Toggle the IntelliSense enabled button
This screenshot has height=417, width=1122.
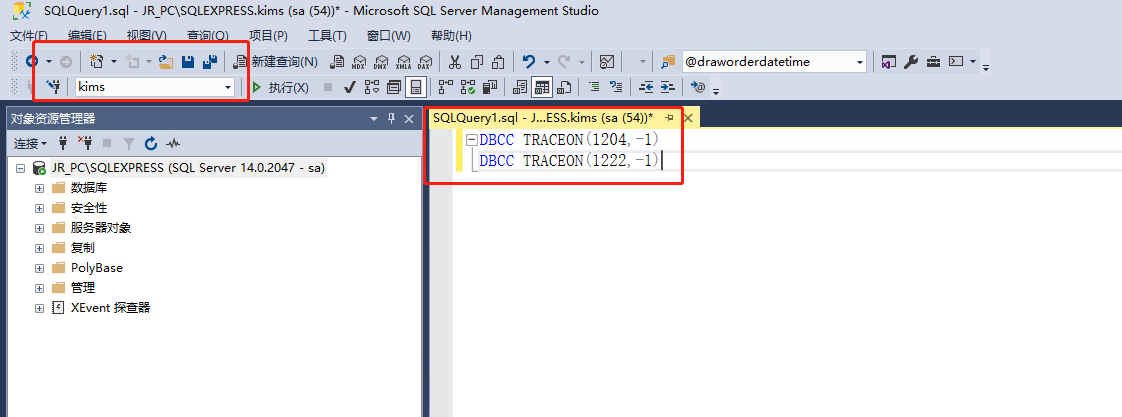pos(415,87)
